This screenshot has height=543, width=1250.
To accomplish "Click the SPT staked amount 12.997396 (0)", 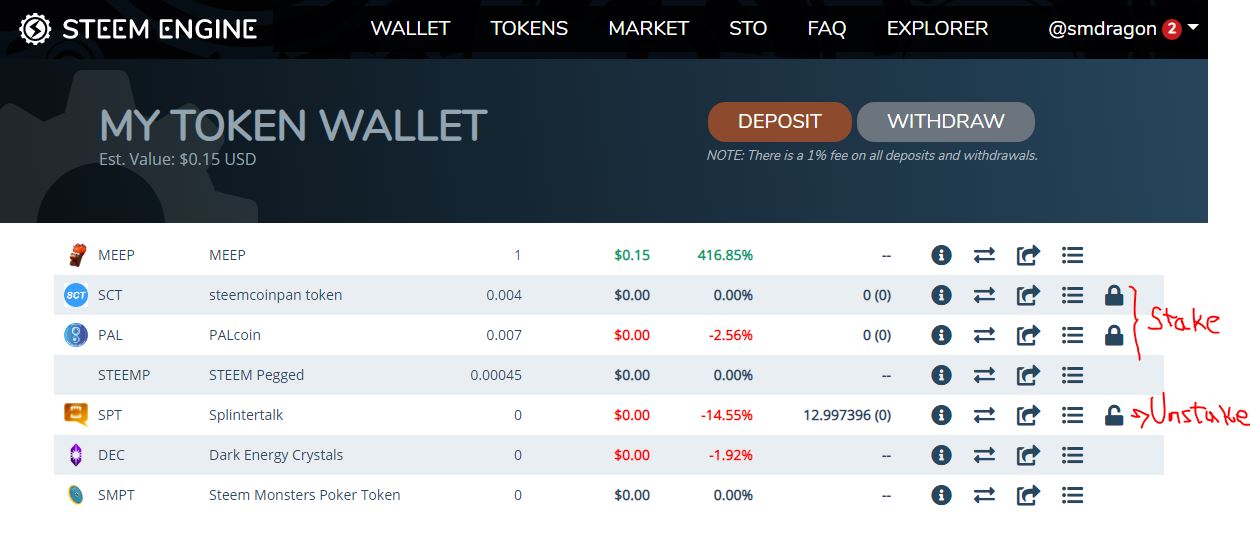I will (847, 415).
